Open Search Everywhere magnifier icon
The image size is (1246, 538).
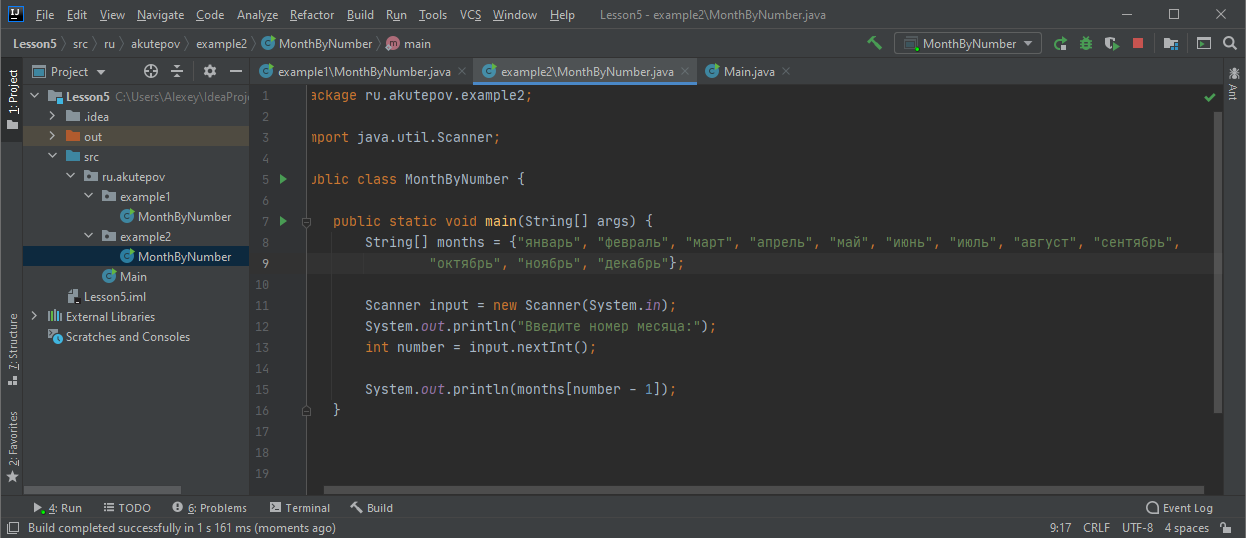coord(1229,43)
